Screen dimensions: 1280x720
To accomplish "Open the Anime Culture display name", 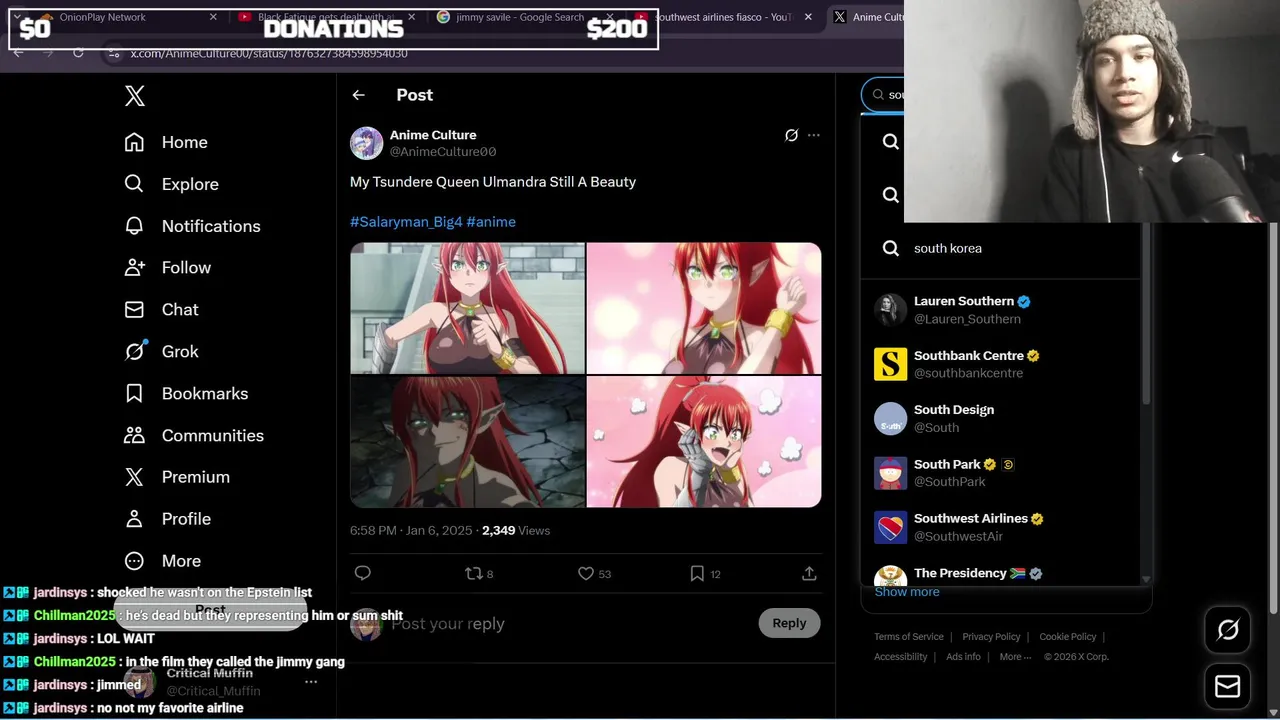I will [x=433, y=135].
